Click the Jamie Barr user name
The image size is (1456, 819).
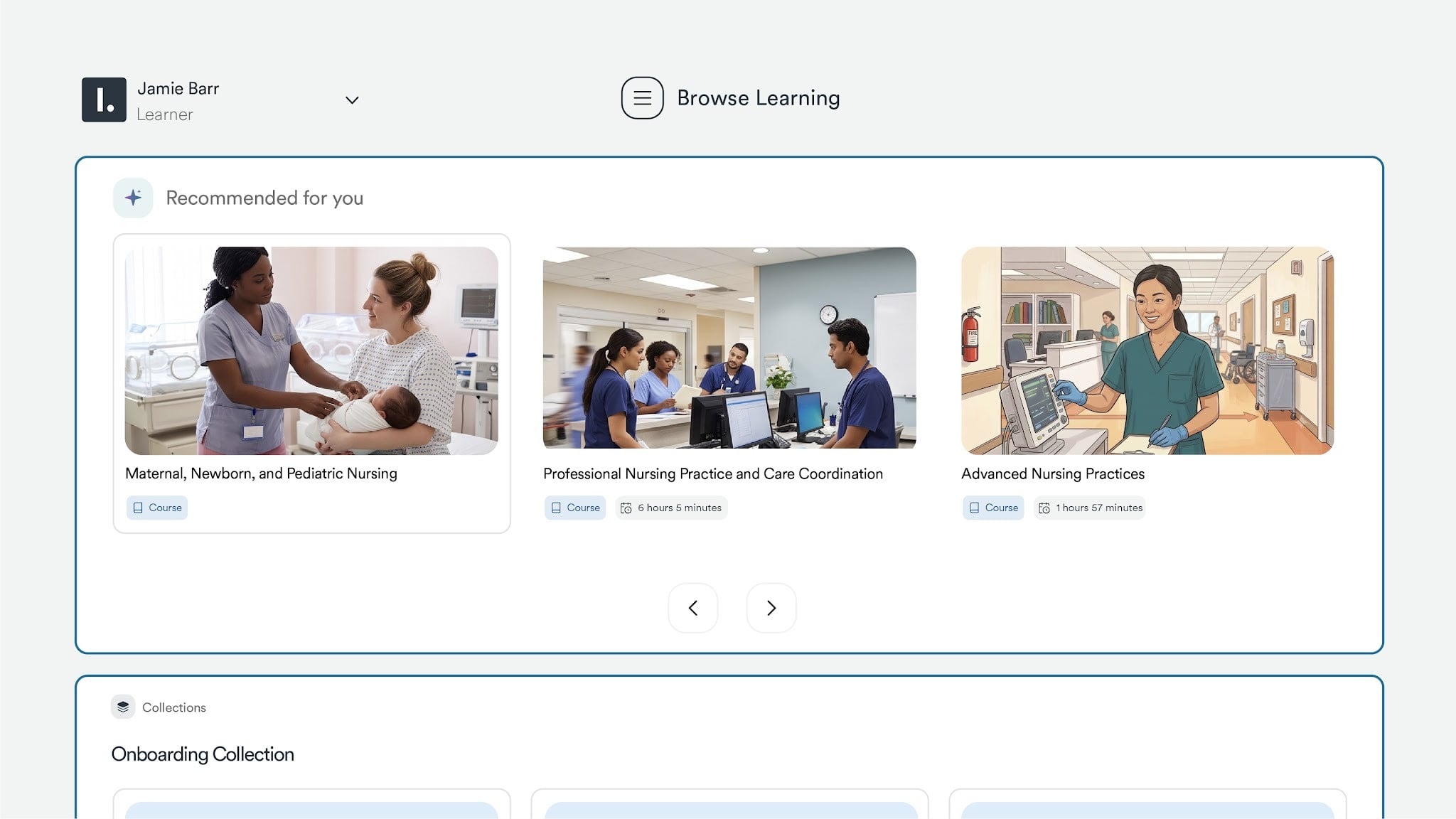coord(178,89)
